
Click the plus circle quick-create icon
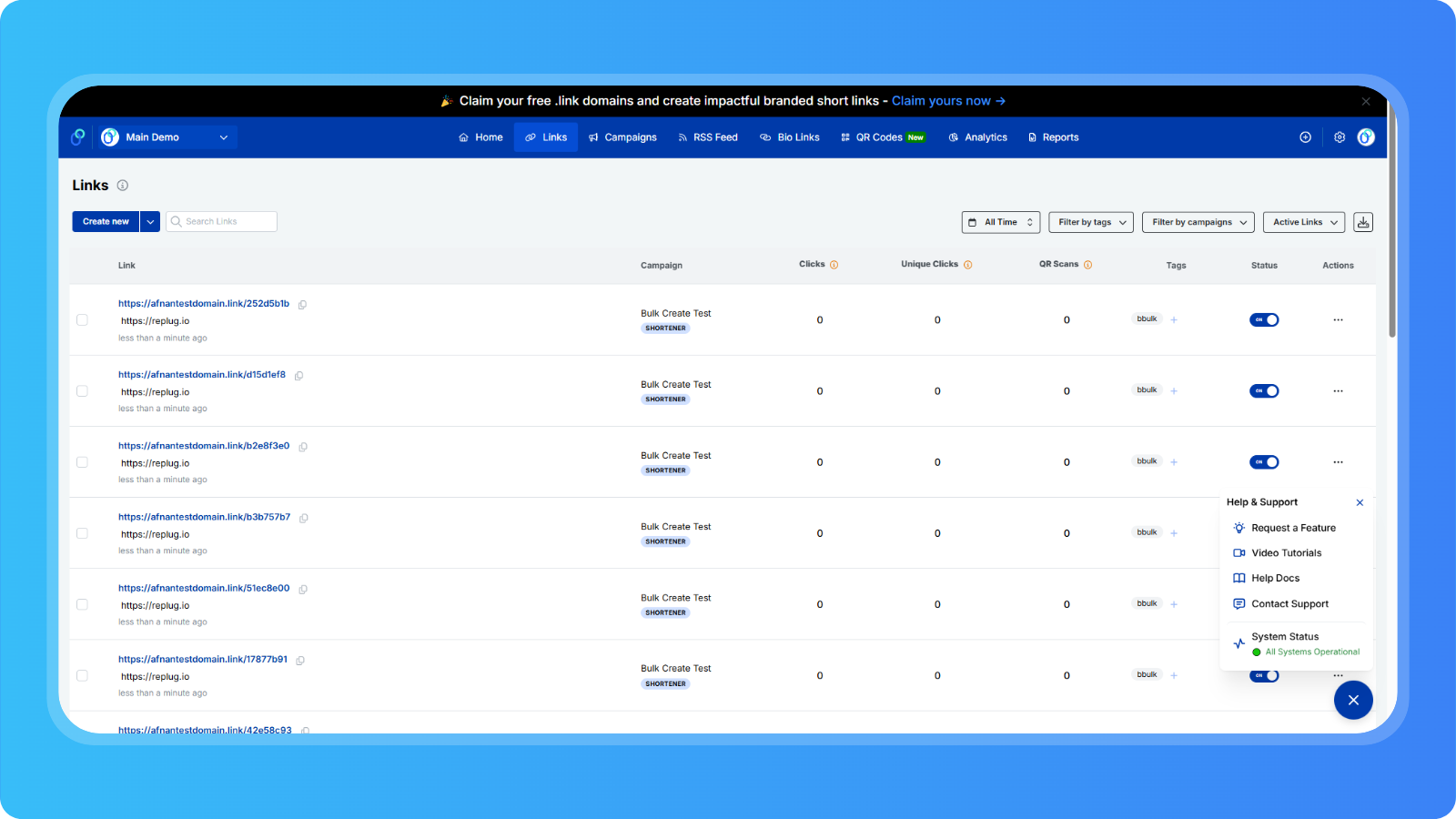point(1305,137)
